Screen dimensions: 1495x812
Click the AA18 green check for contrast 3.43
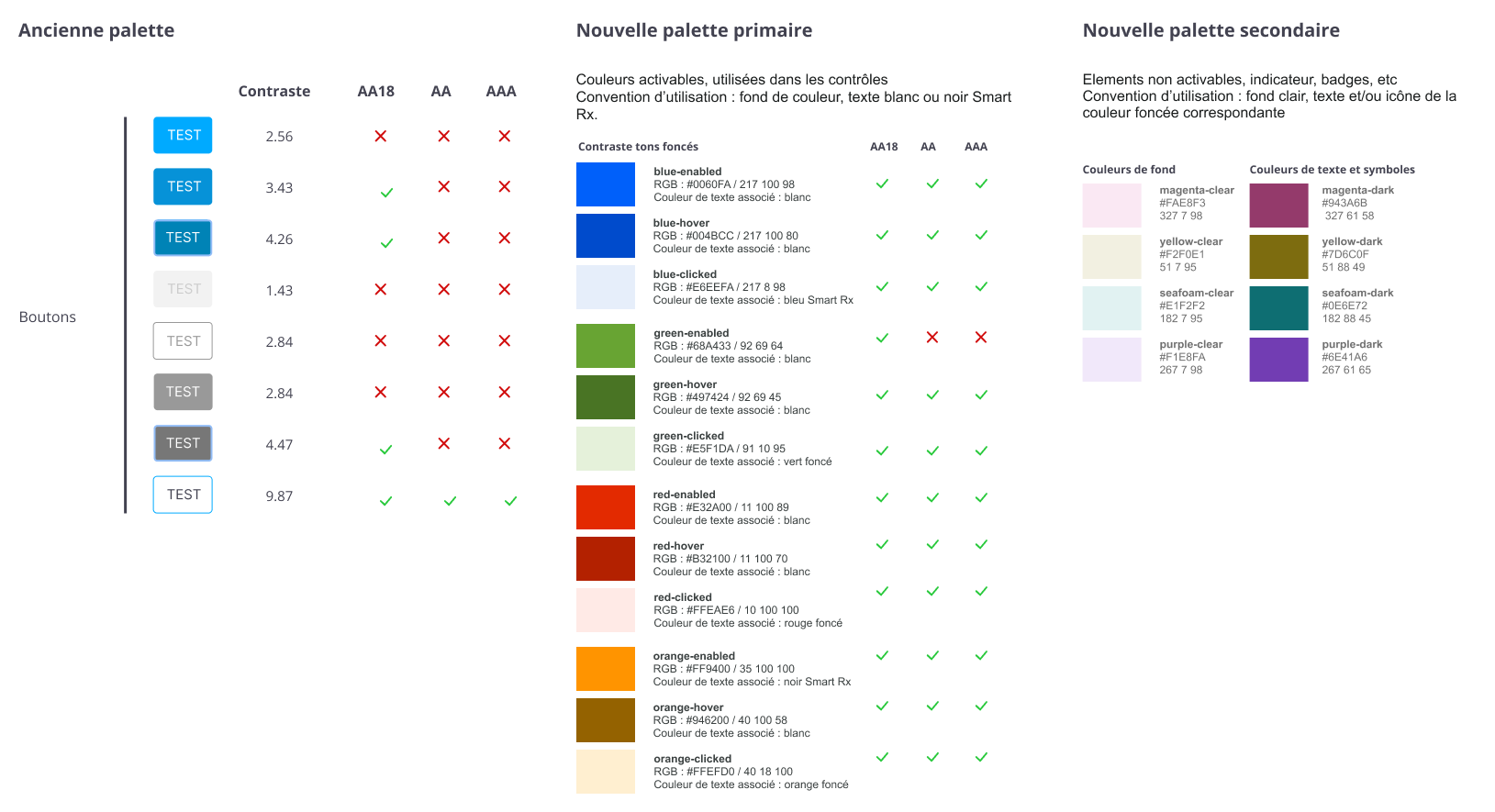(x=386, y=193)
